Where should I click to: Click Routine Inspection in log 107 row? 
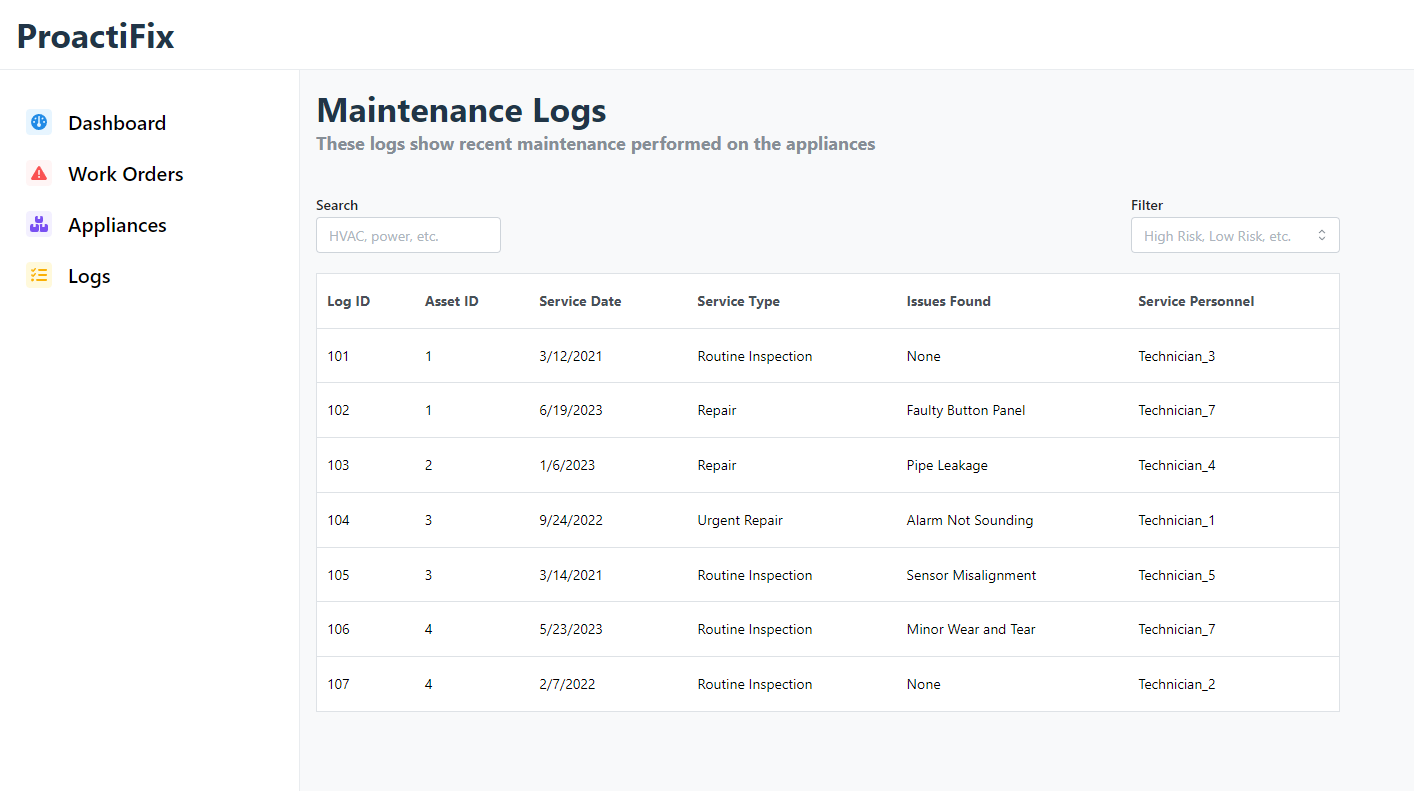click(755, 684)
